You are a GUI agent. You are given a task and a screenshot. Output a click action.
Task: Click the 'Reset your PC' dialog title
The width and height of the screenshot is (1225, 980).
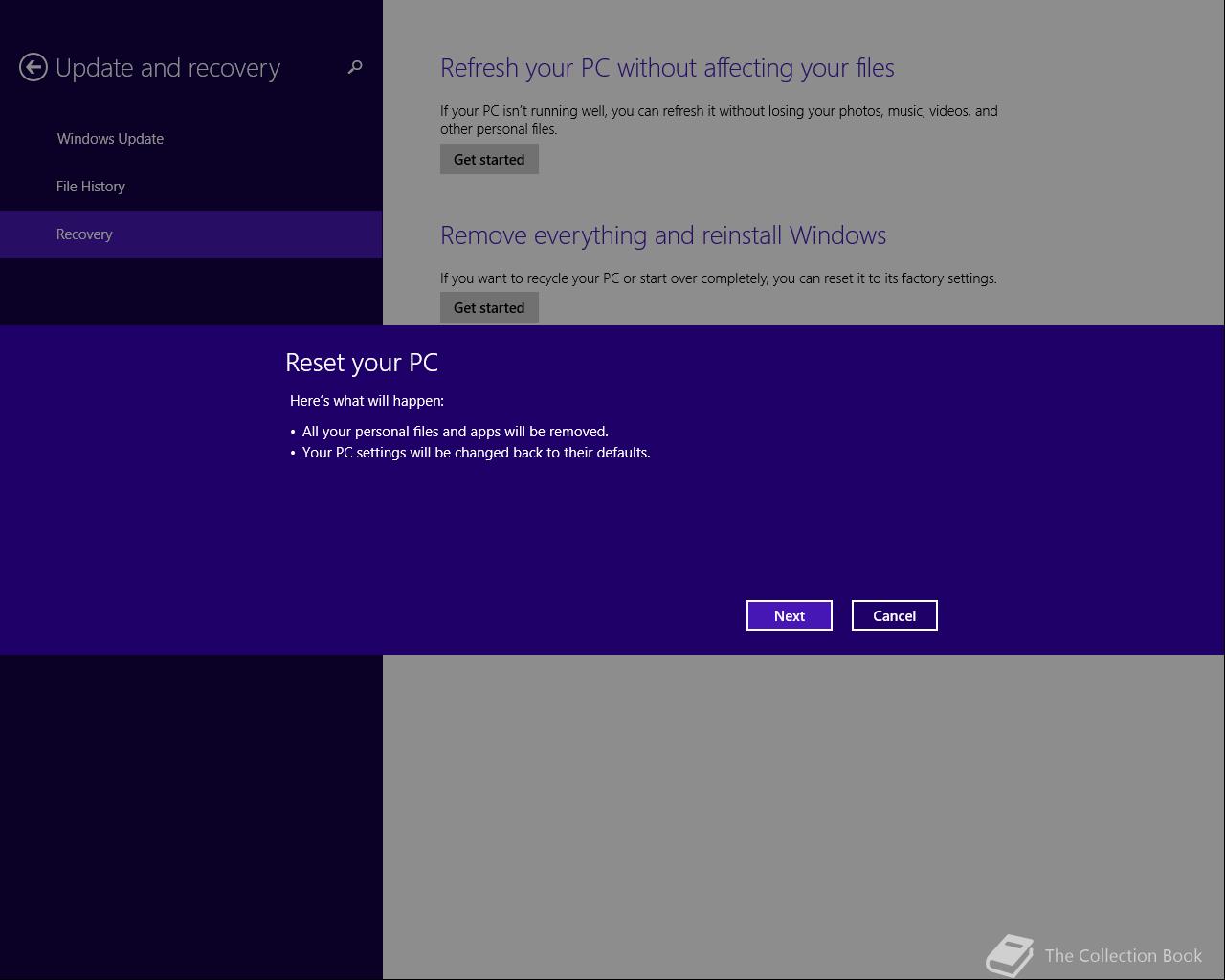click(362, 363)
